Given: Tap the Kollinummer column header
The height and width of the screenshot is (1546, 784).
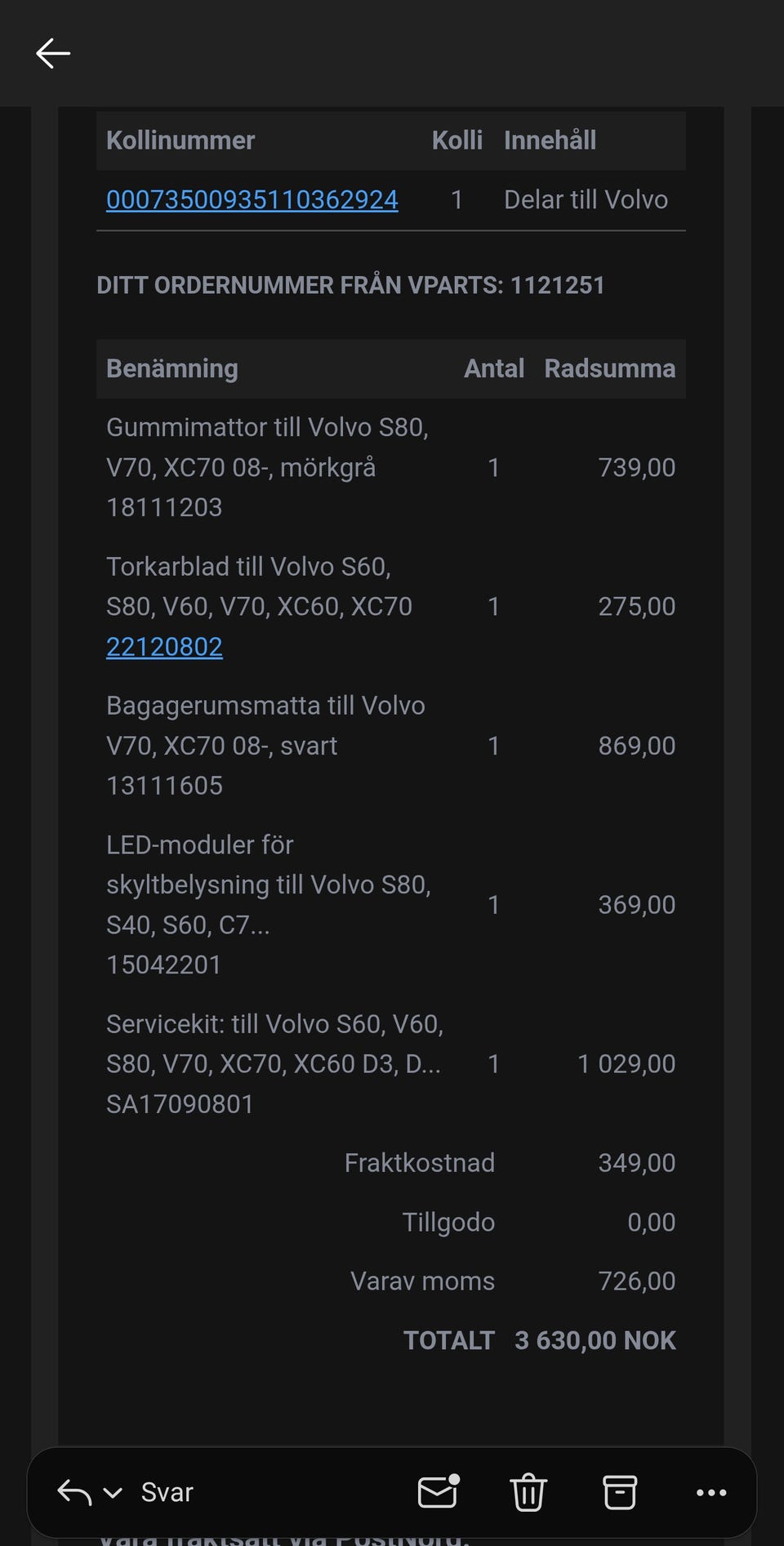Looking at the screenshot, I should point(180,140).
